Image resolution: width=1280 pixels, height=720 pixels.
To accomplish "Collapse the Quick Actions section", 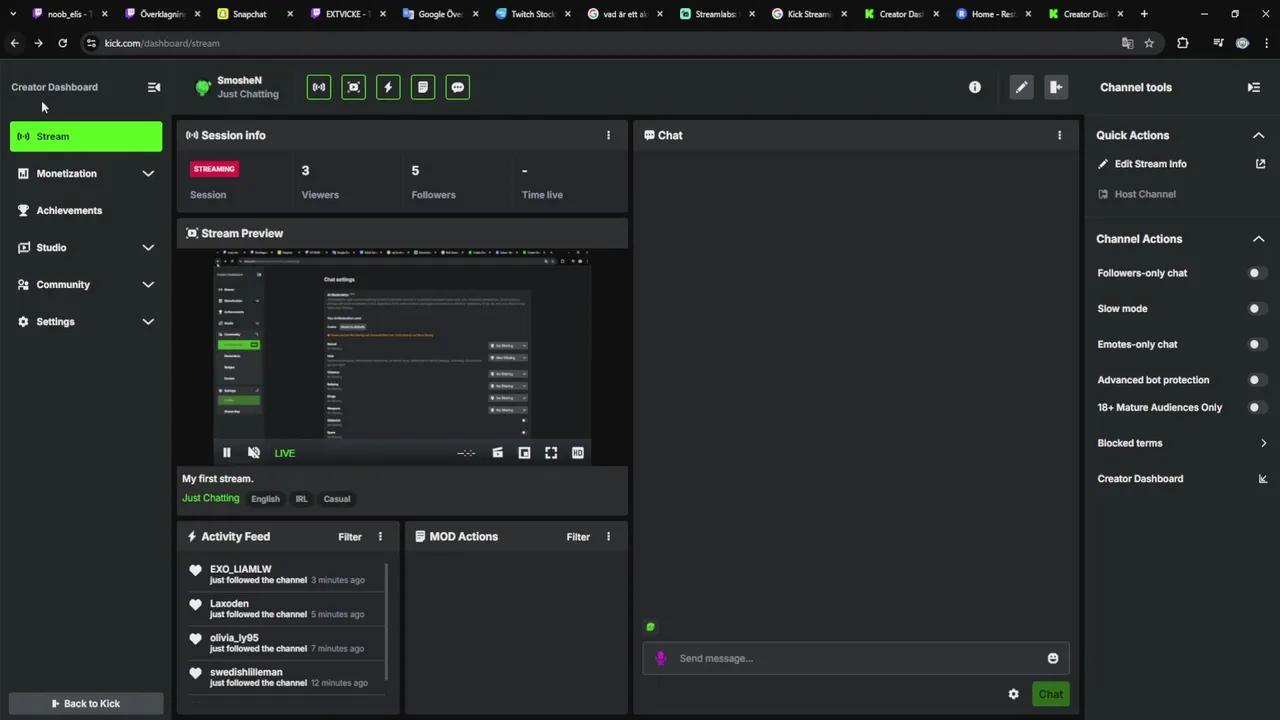I will (1259, 135).
